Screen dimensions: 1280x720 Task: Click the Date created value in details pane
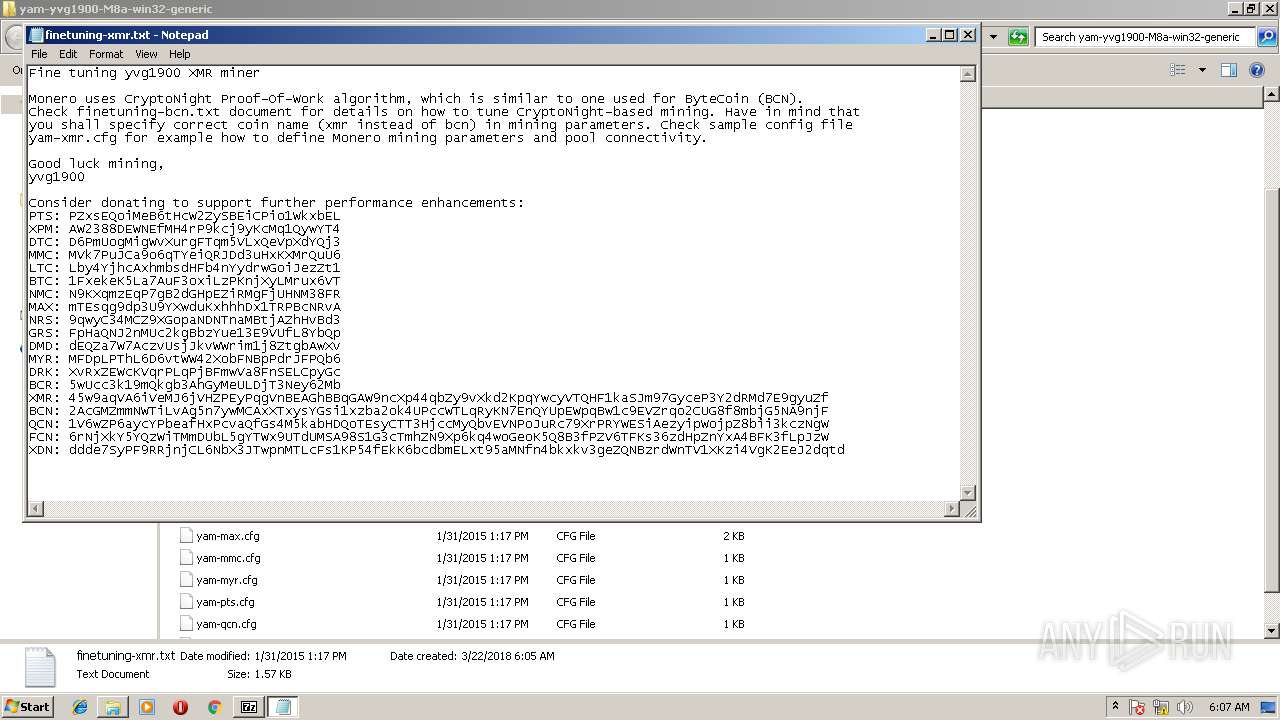tap(508, 656)
